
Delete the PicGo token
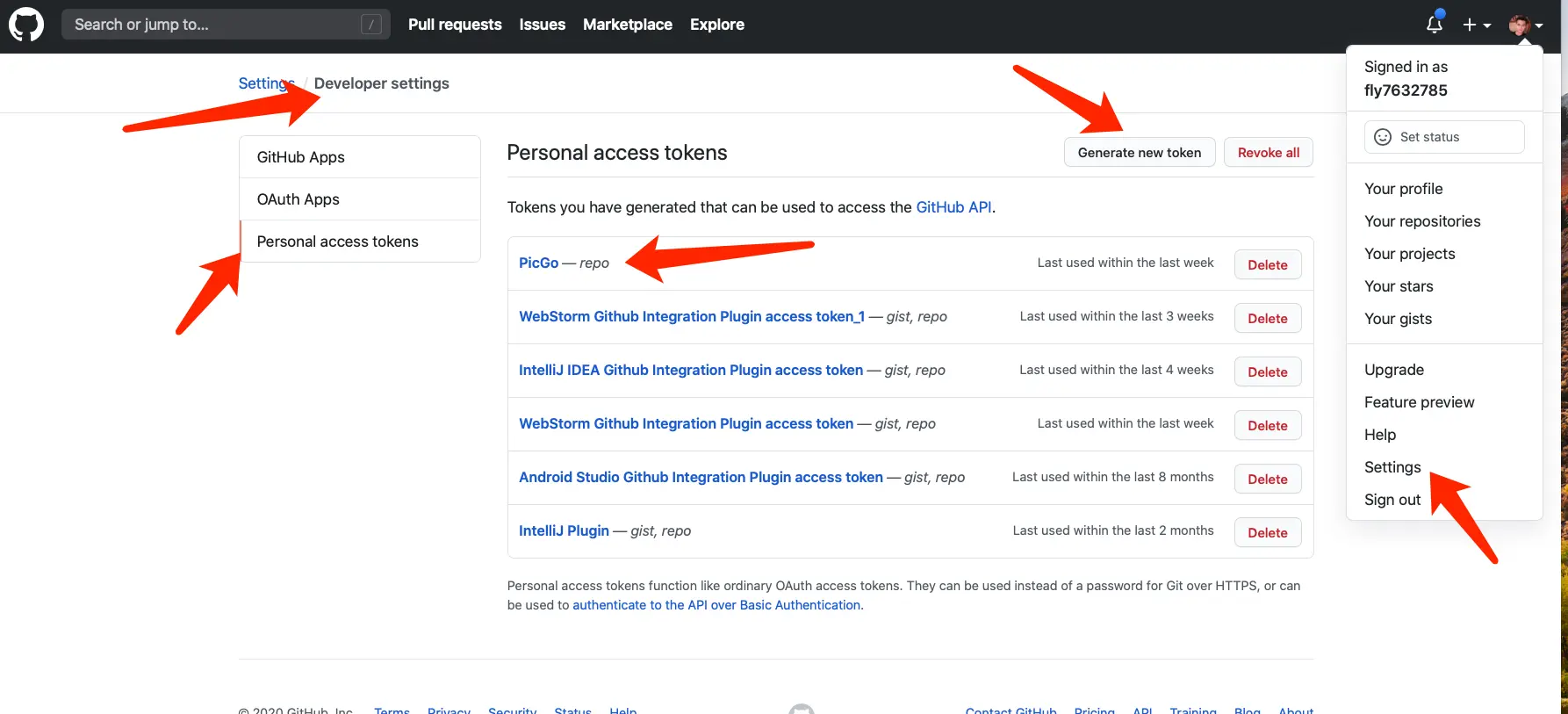click(x=1267, y=265)
